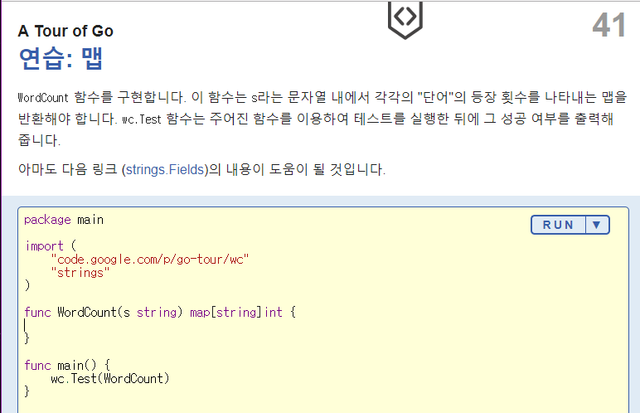Click the func main() line
The image size is (640, 413).
click(x=67, y=365)
